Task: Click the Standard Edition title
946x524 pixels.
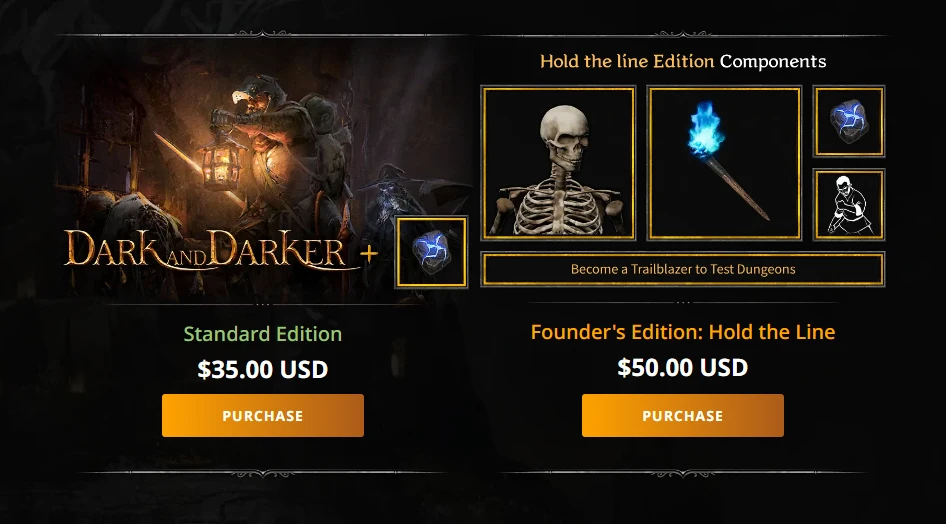Action: (262, 333)
